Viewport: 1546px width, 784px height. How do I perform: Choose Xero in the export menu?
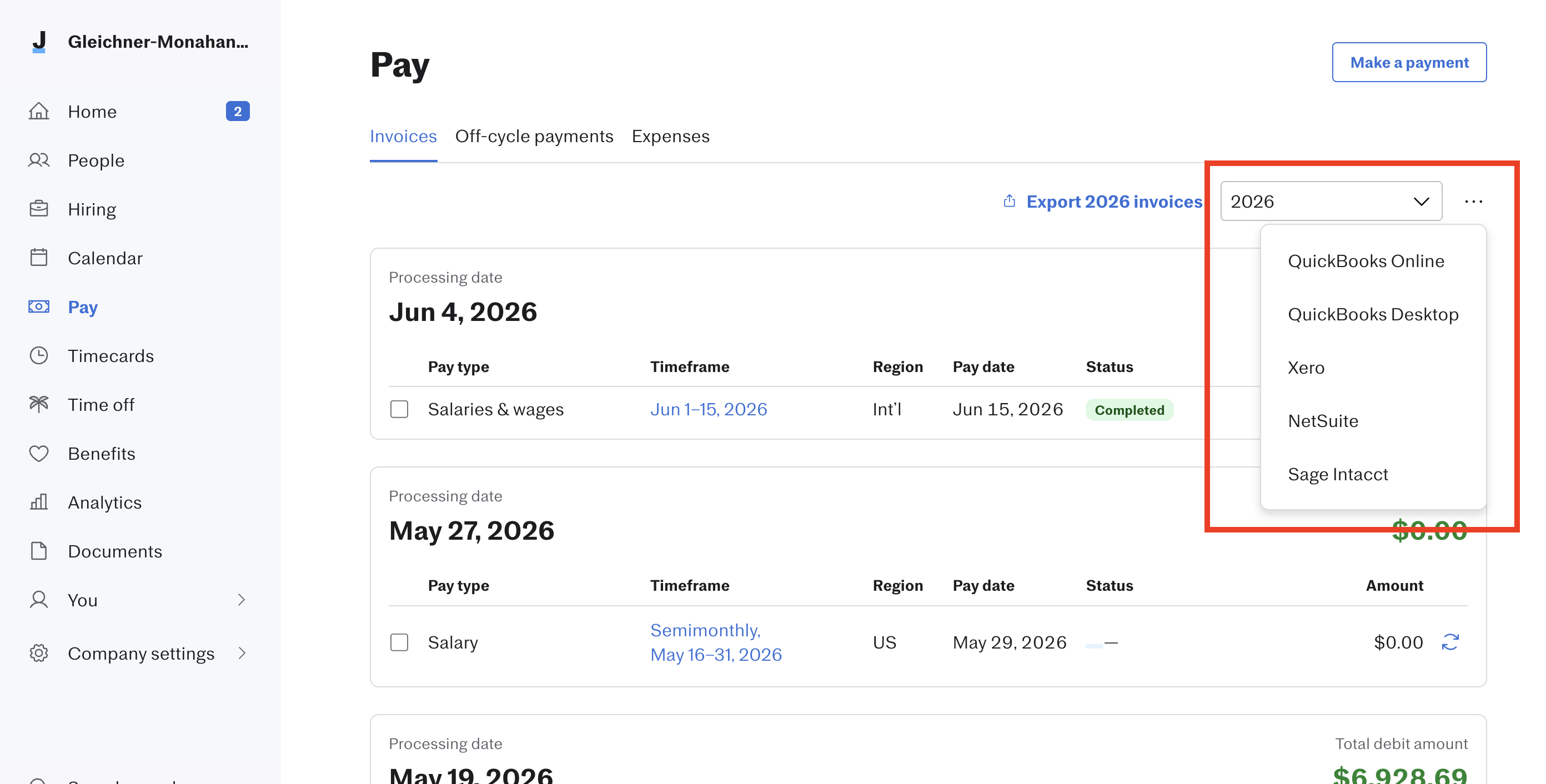click(x=1306, y=368)
